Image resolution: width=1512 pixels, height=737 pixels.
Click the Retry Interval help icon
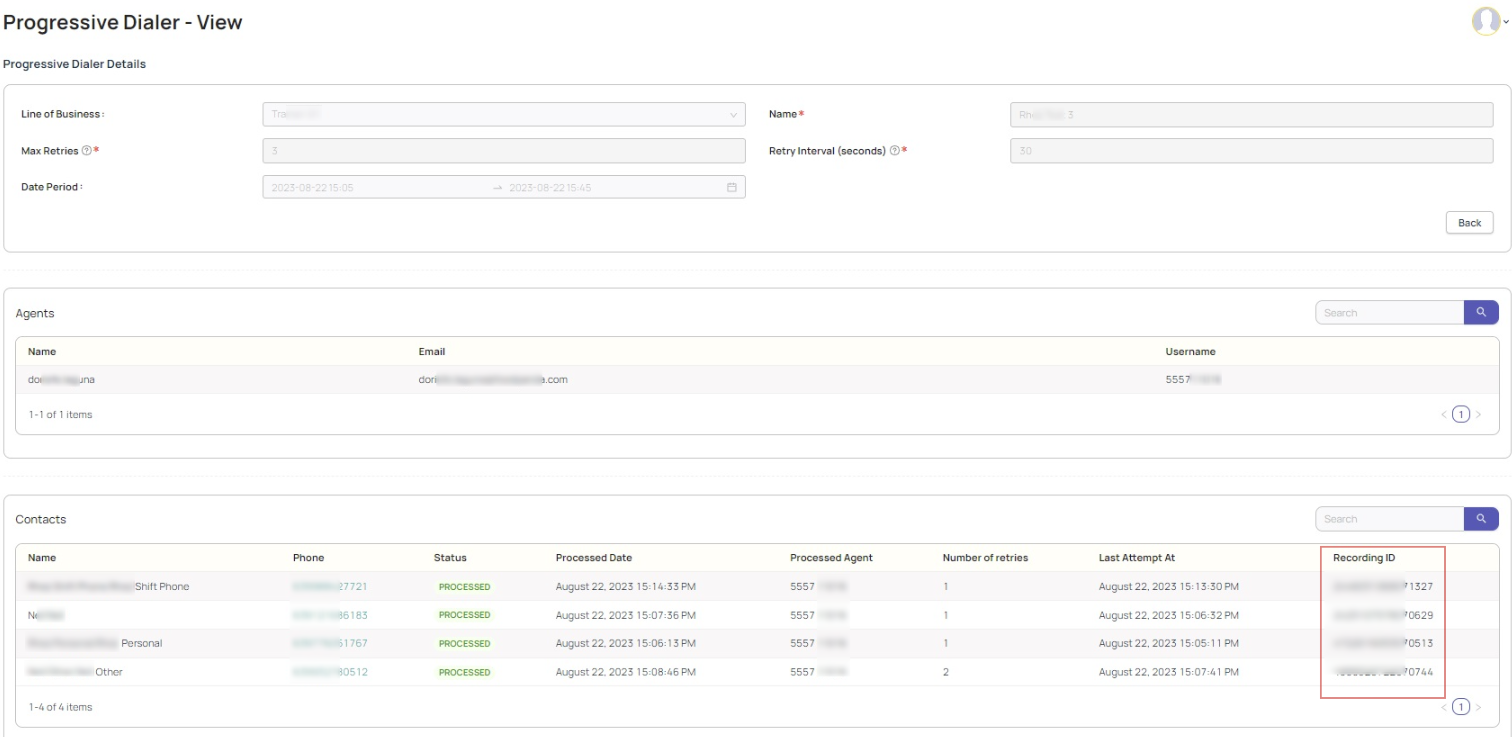[x=895, y=151]
